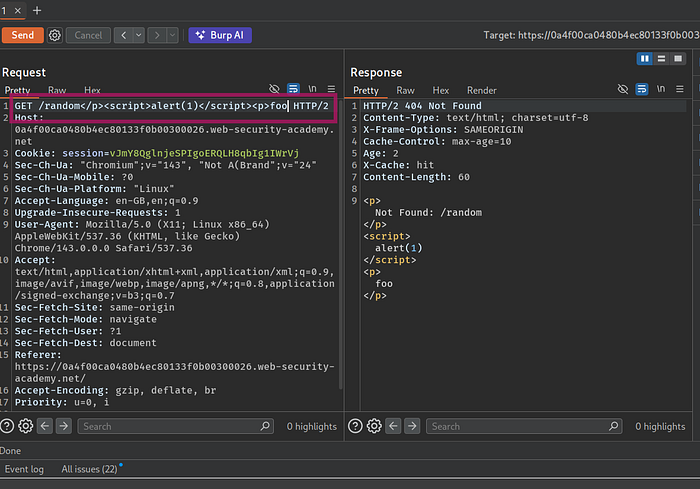Open help for Request search
The width and height of the screenshot is (700, 489).
pos(7,426)
